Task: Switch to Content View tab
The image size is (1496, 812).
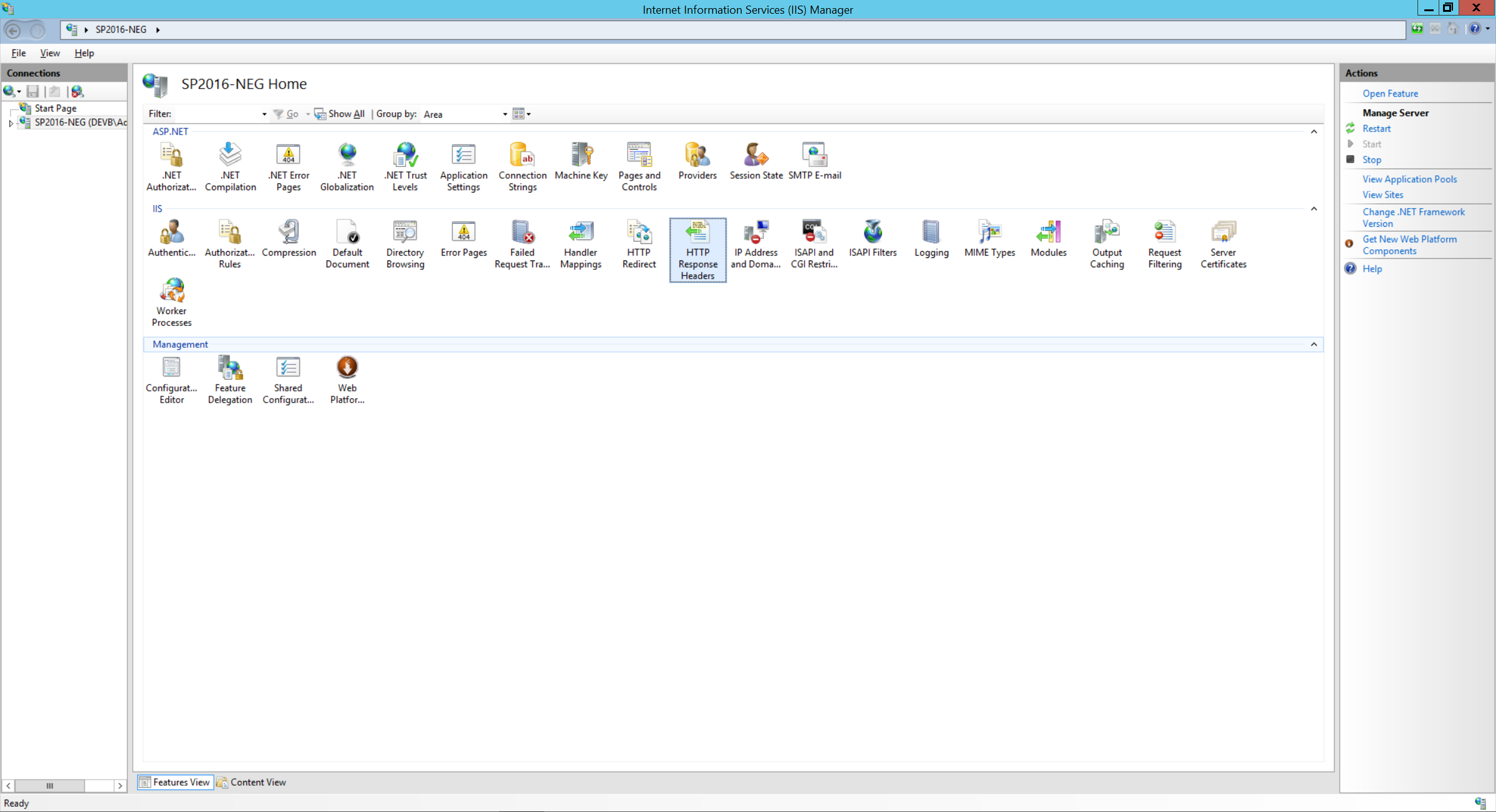Action: coord(252,782)
